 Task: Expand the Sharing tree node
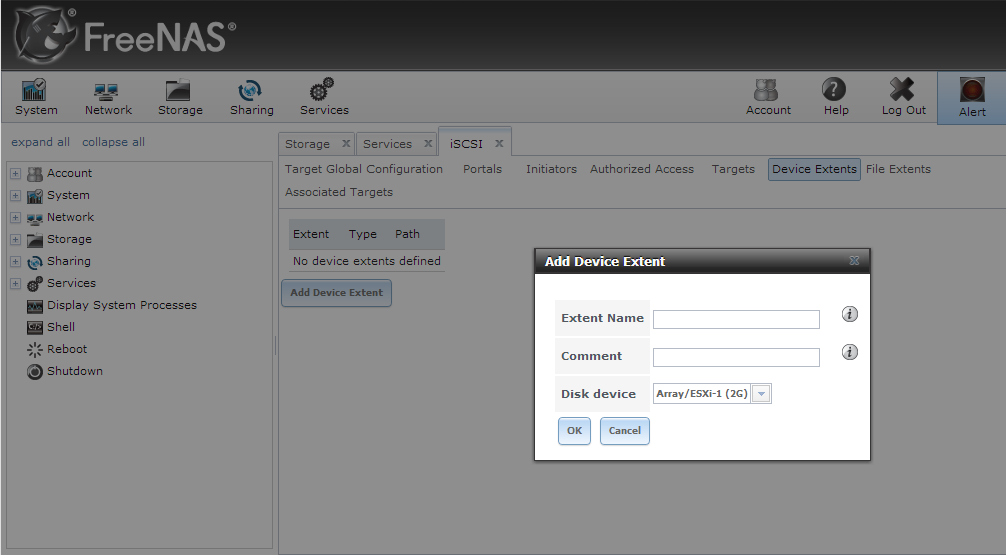pyautogui.click(x=15, y=261)
